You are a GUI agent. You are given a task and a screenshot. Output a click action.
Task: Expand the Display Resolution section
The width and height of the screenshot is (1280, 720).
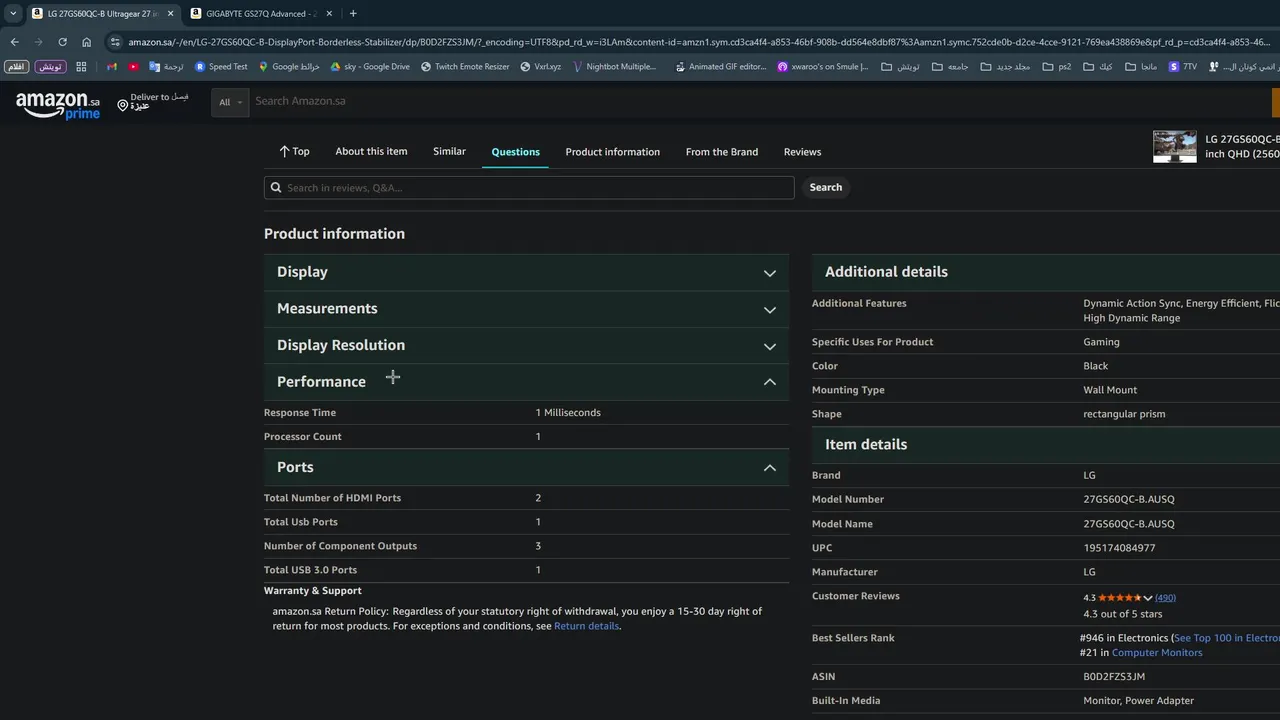[x=769, y=346]
